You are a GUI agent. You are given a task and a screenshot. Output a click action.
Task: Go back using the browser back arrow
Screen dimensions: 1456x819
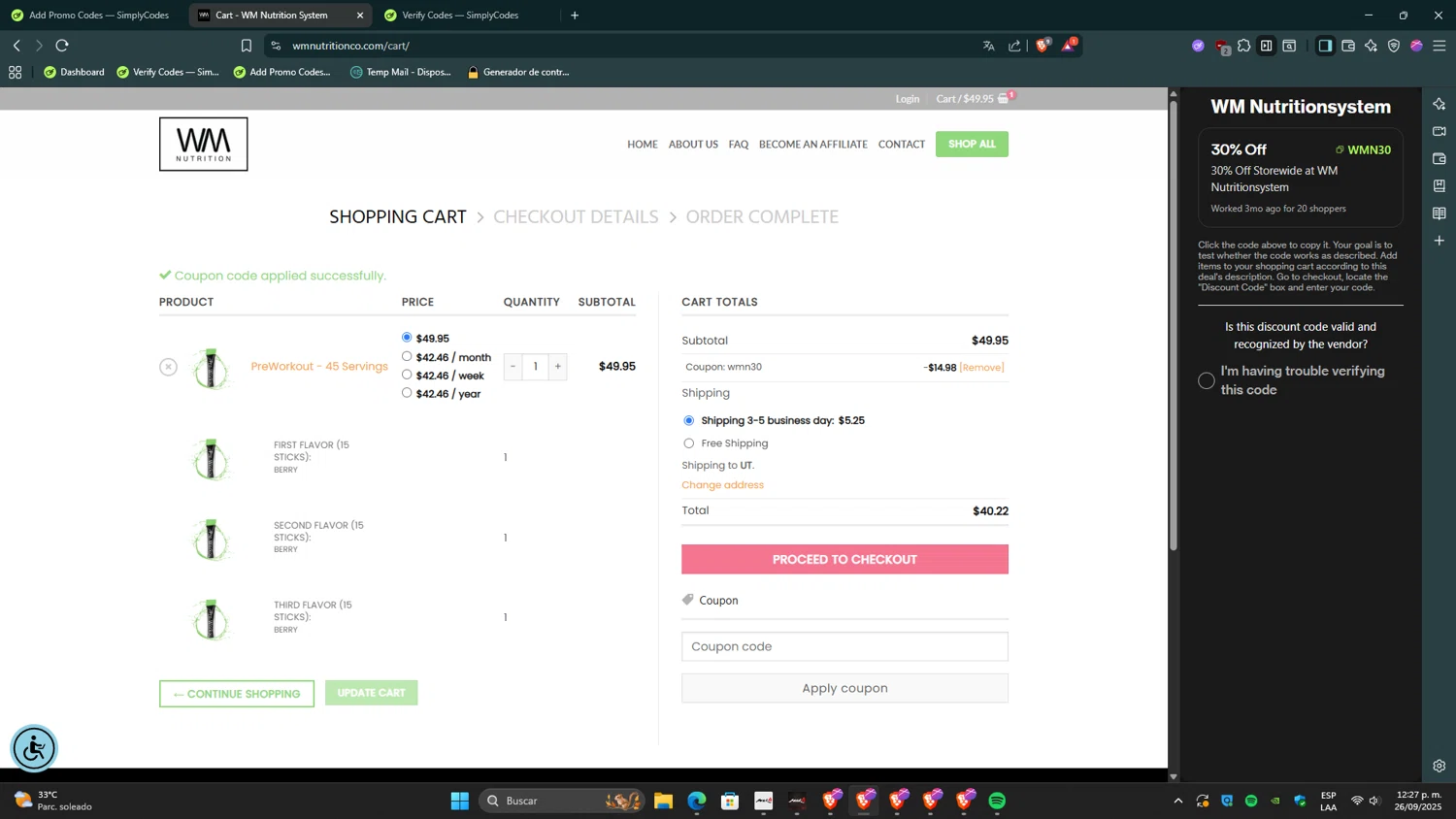[x=17, y=46]
